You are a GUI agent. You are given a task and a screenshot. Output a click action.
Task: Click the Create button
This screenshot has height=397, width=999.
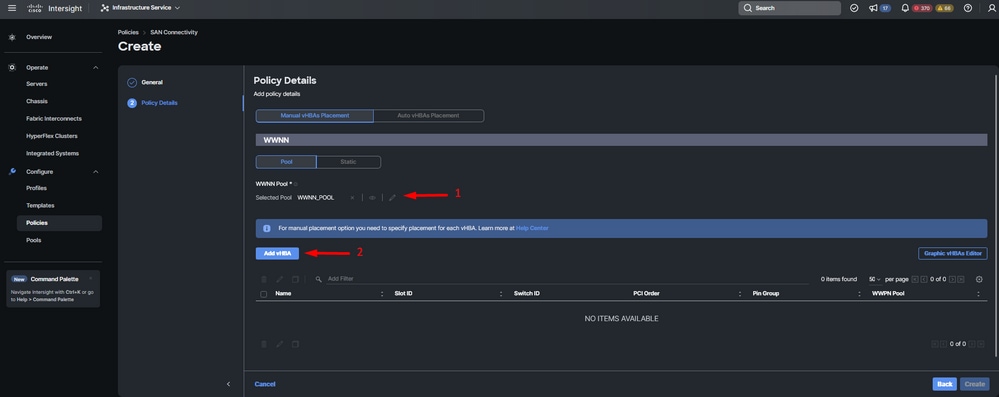(974, 384)
